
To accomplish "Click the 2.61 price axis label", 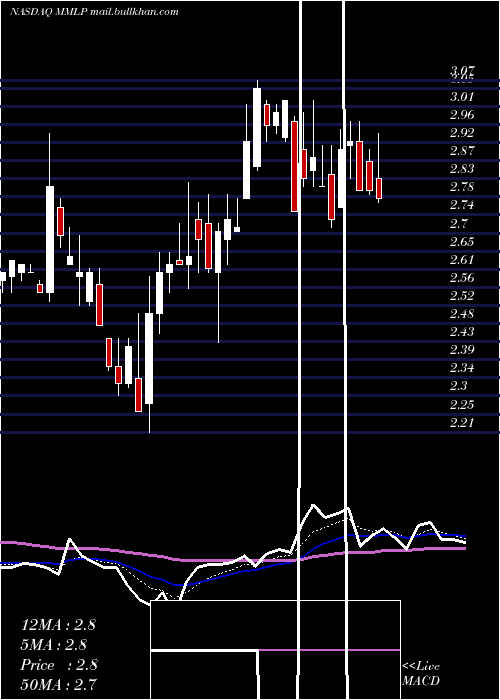I will coord(462,259).
